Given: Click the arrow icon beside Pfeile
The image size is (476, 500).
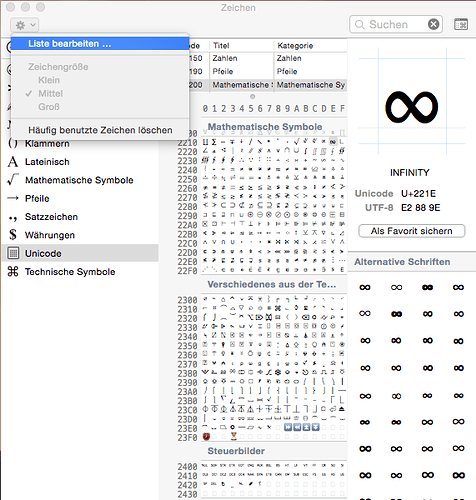Looking at the screenshot, I should (13, 198).
